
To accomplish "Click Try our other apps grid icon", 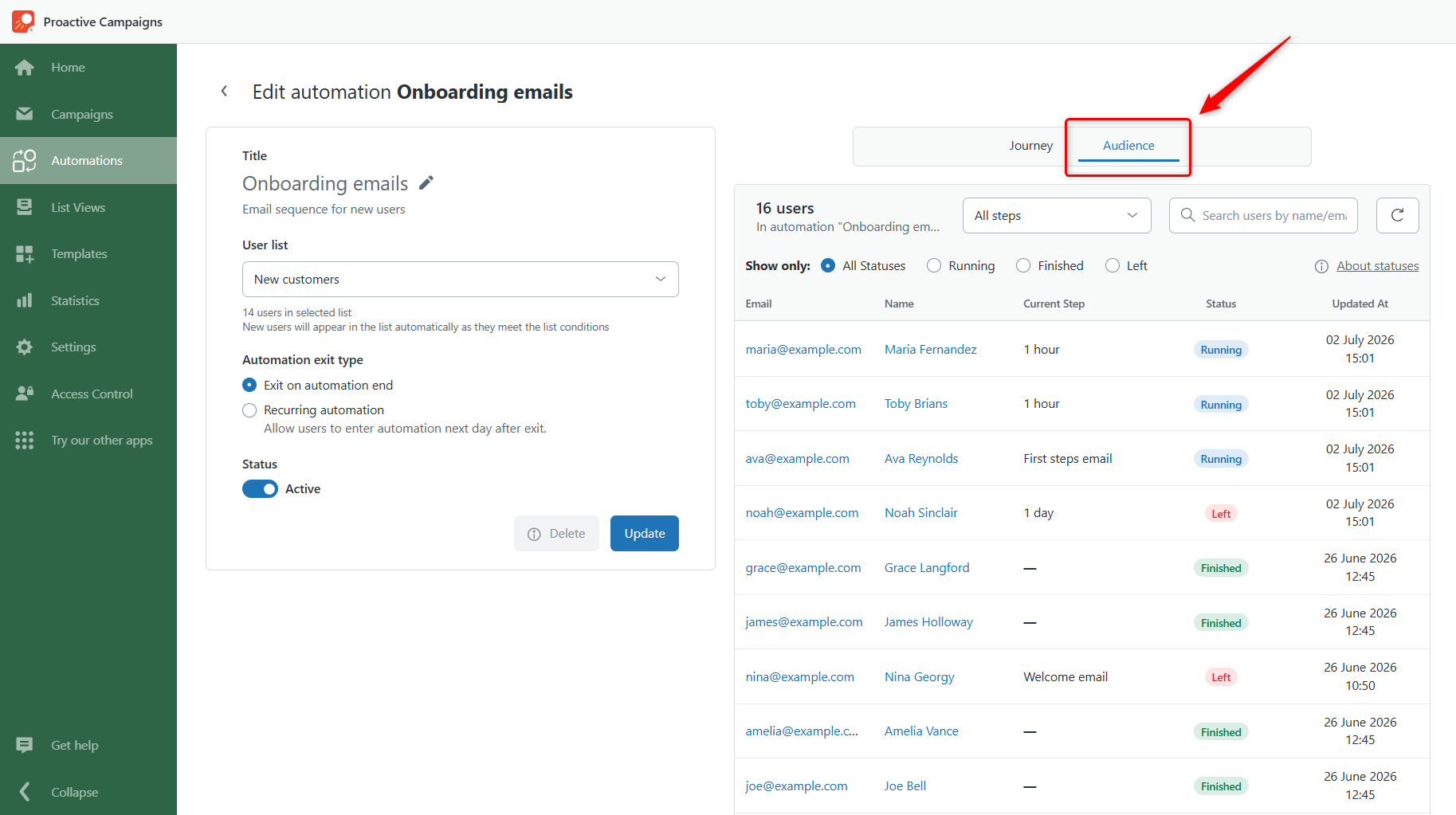I will [25, 441].
